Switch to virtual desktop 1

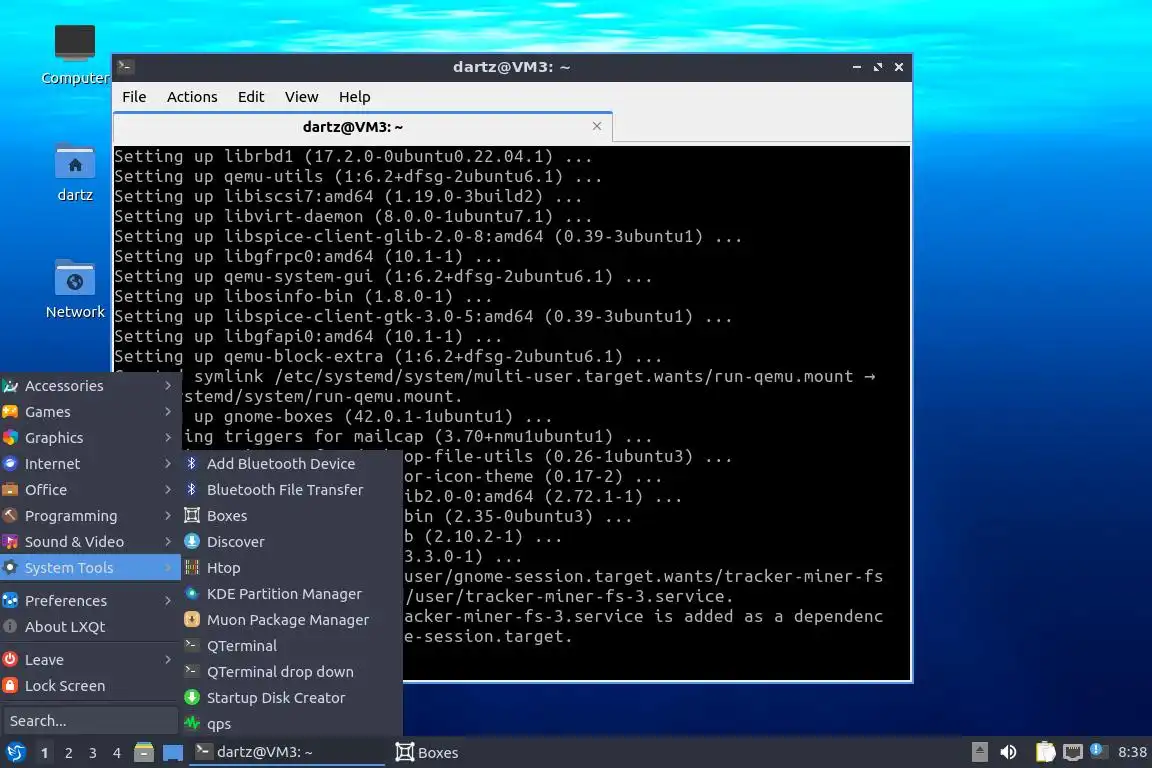point(44,753)
